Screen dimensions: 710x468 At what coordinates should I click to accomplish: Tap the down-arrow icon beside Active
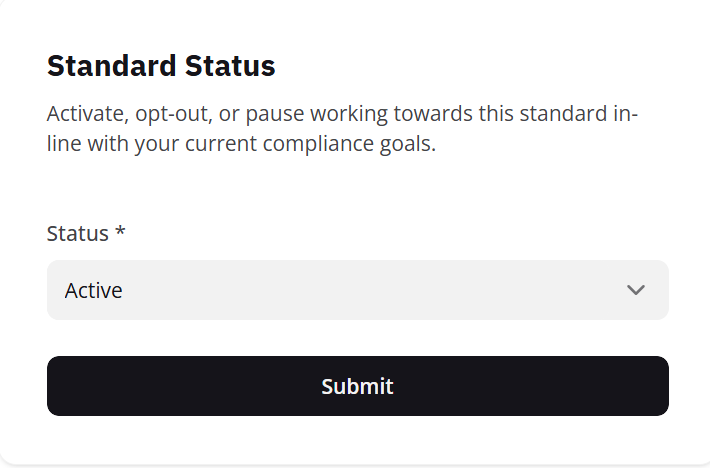636,290
